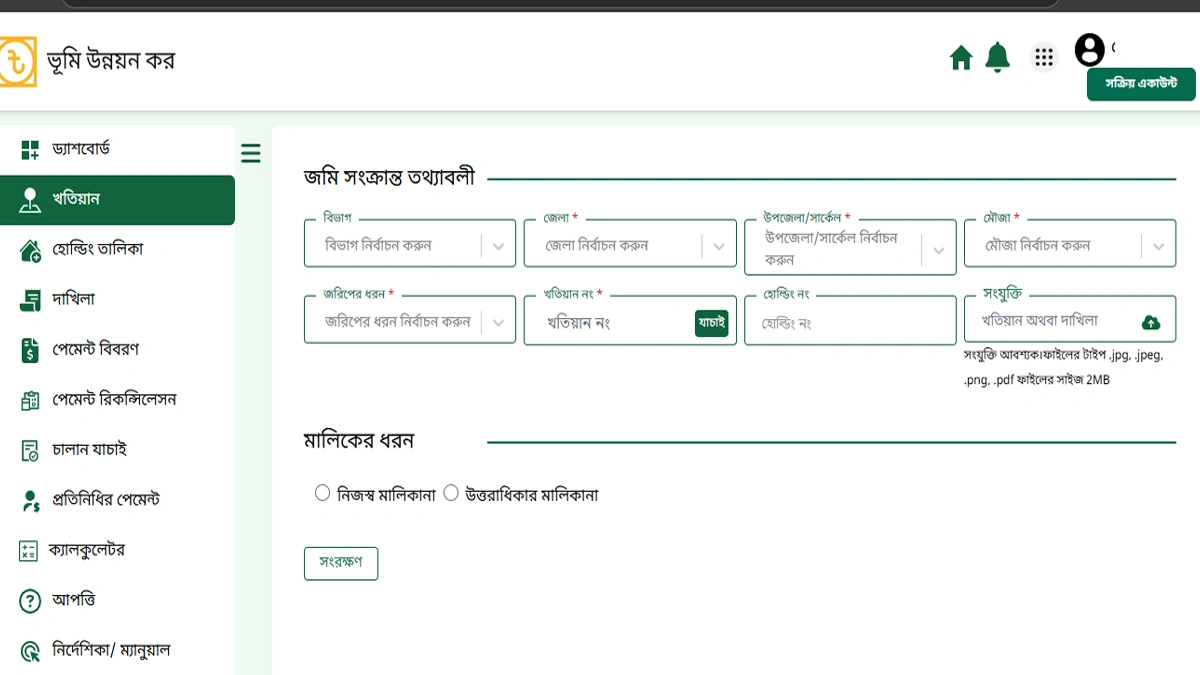The width and height of the screenshot is (1200, 675).
Task: Click the notification bell icon
Action: point(997,57)
